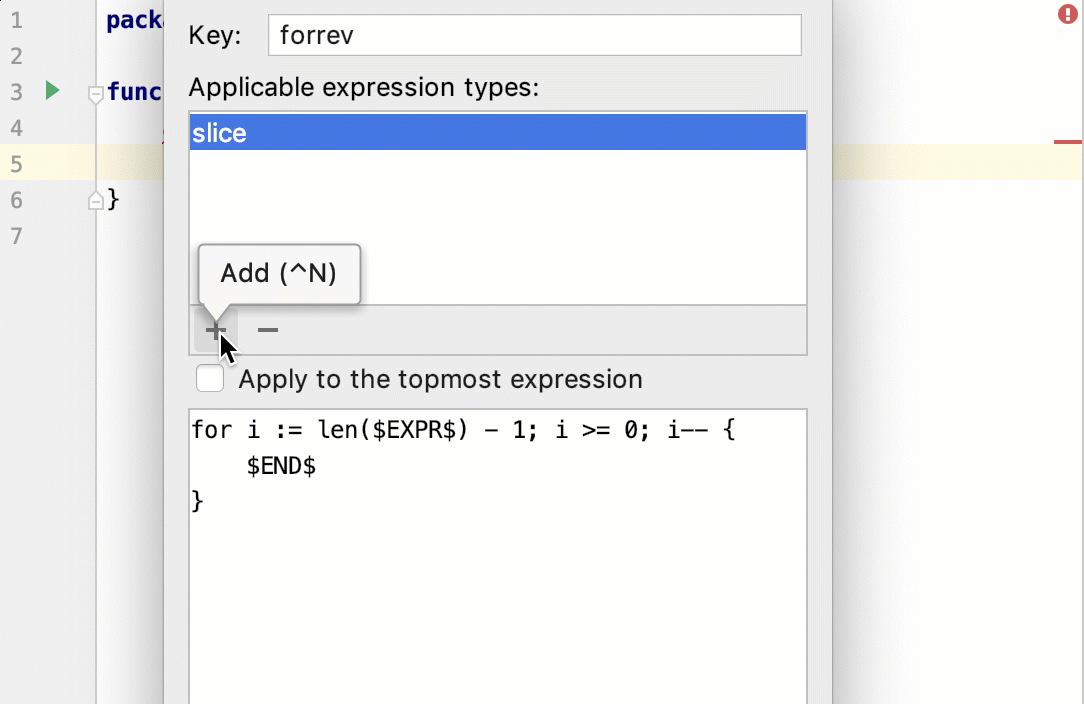Click the fold marker beside the closing brace
Viewport: 1084px width, 704px height.
[95, 199]
